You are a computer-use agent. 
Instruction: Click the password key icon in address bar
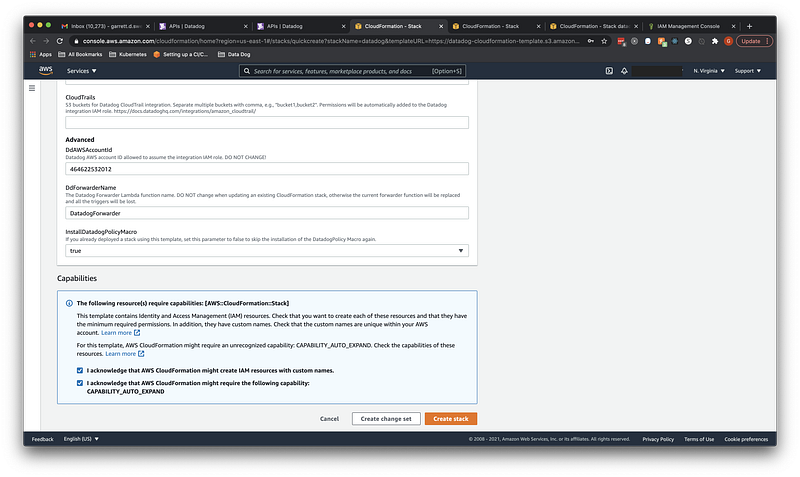pos(591,41)
